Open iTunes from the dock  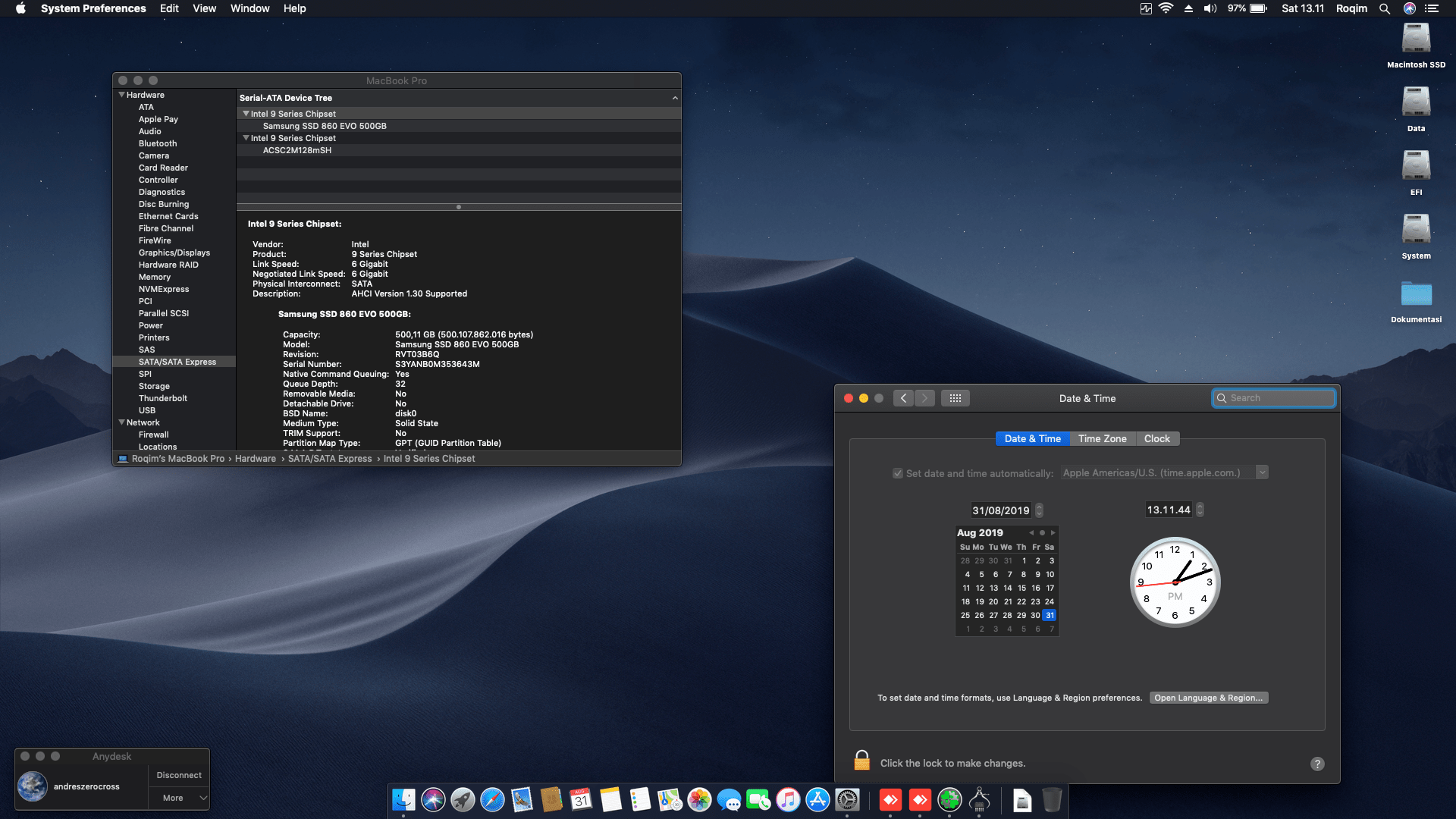click(788, 799)
